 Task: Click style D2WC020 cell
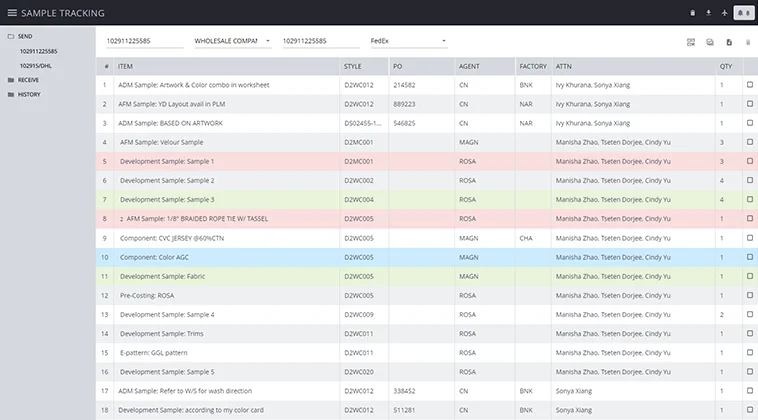coord(359,372)
